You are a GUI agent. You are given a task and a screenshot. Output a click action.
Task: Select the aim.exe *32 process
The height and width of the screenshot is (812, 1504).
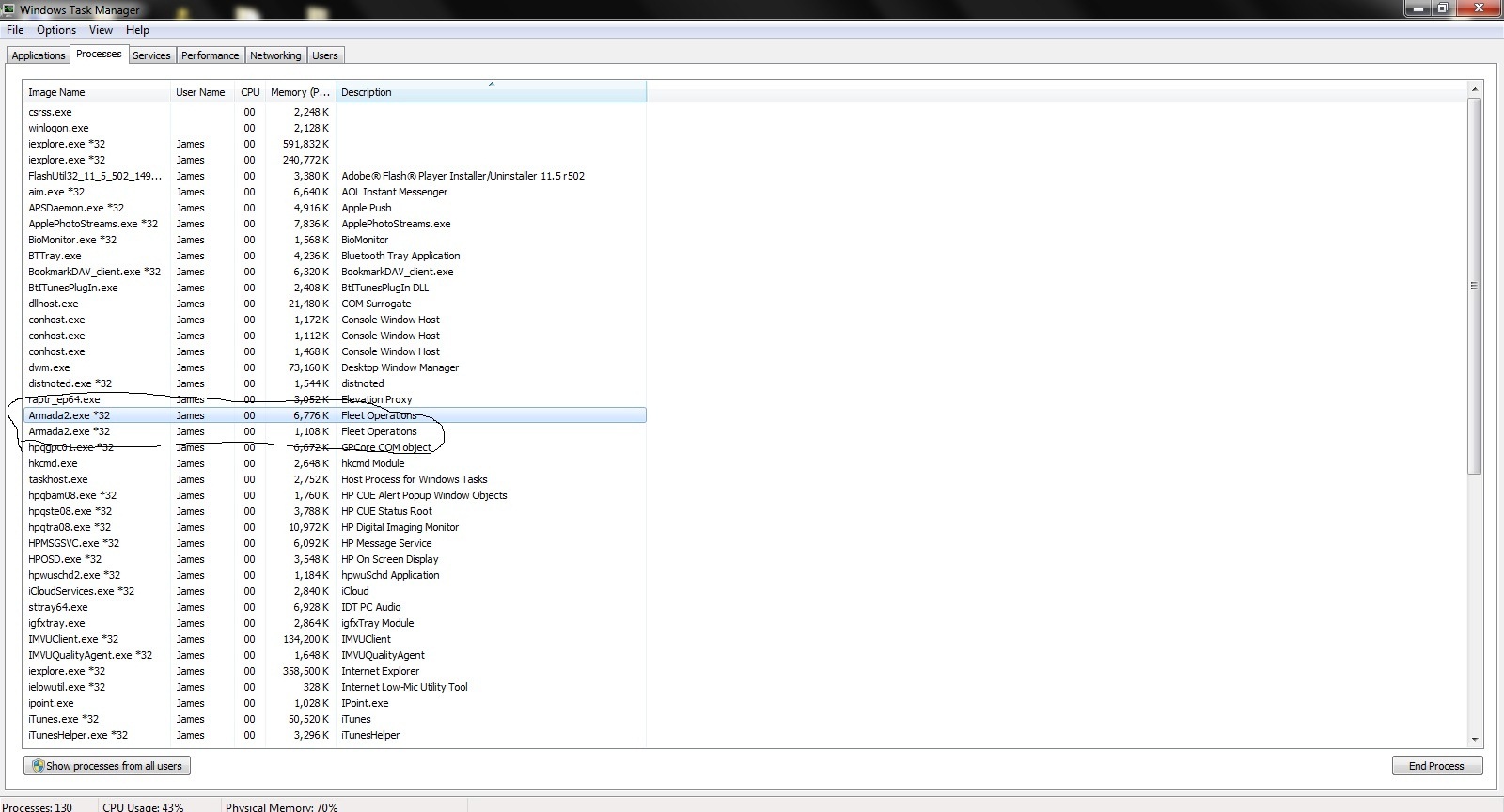tap(335, 192)
